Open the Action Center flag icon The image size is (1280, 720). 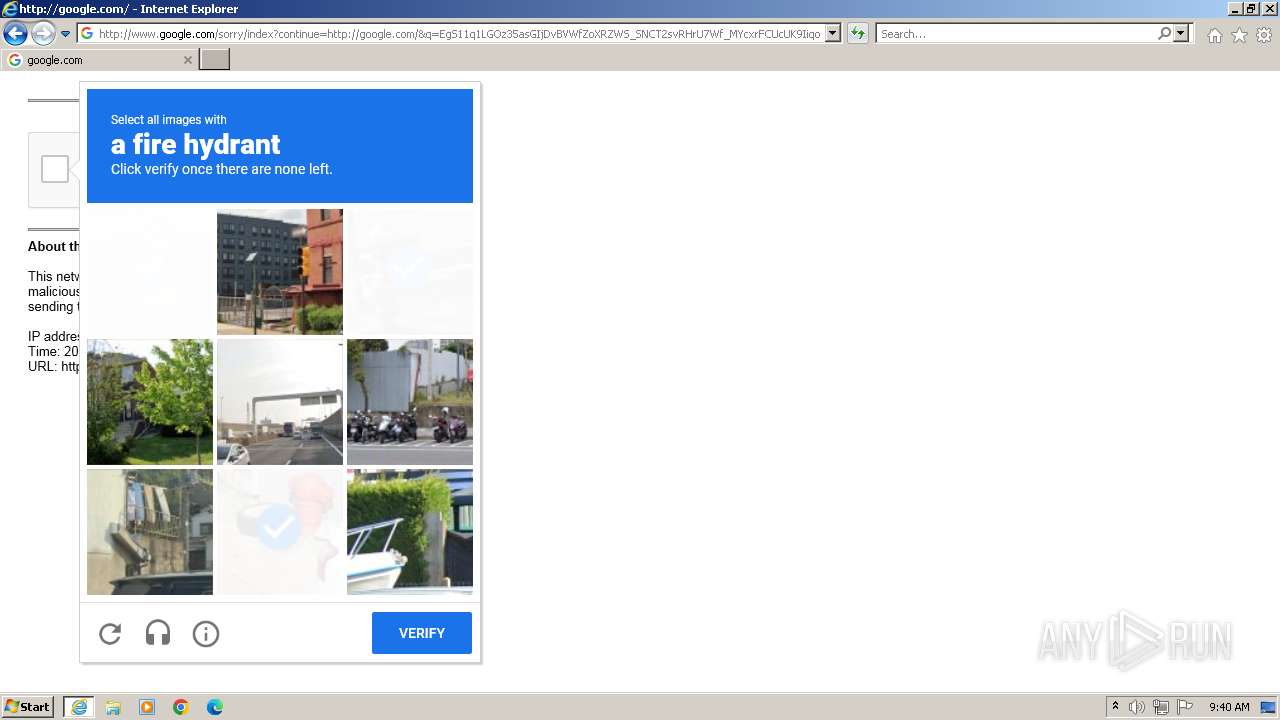pyautogui.click(x=1185, y=707)
